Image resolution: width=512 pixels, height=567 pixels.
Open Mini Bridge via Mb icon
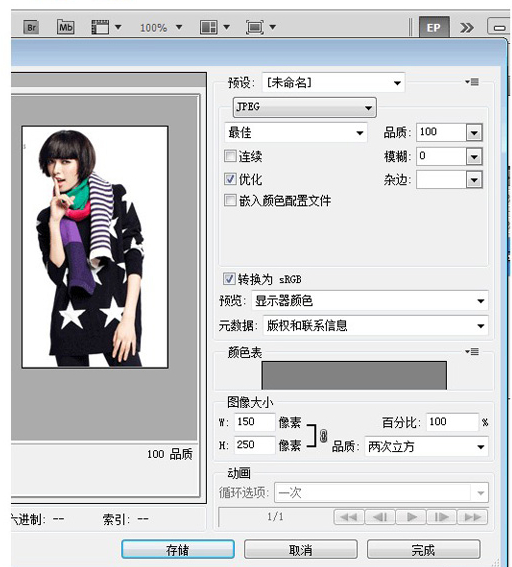pos(66,27)
